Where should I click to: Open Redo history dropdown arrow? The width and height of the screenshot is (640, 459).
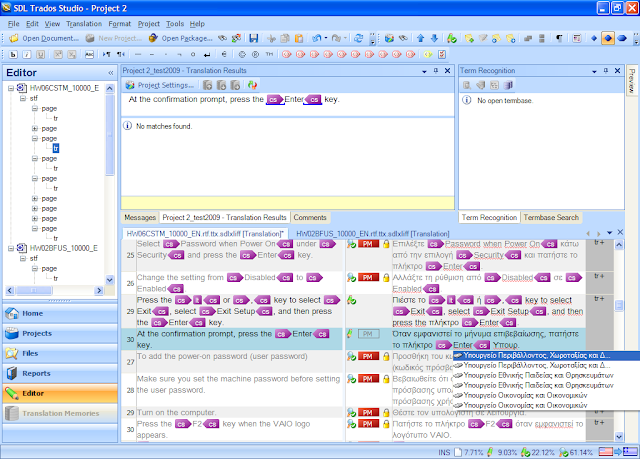(x=345, y=38)
